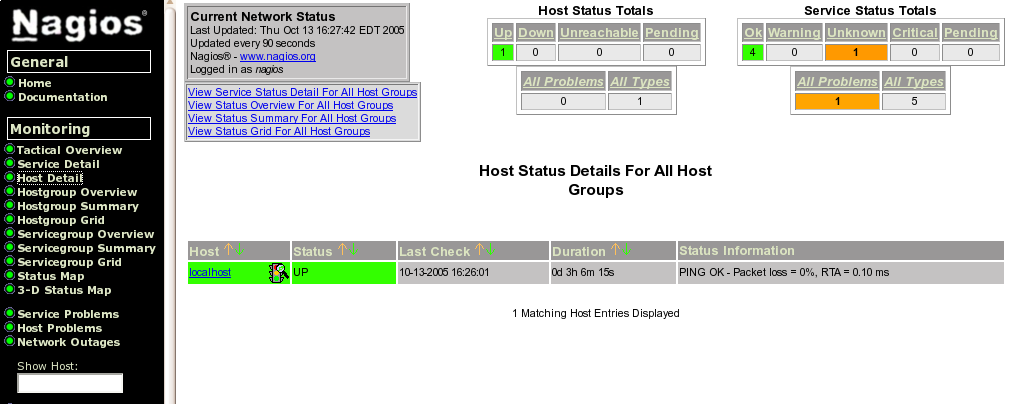
Task: Sort Host column descending using the down arrow
Action: [x=239, y=250]
